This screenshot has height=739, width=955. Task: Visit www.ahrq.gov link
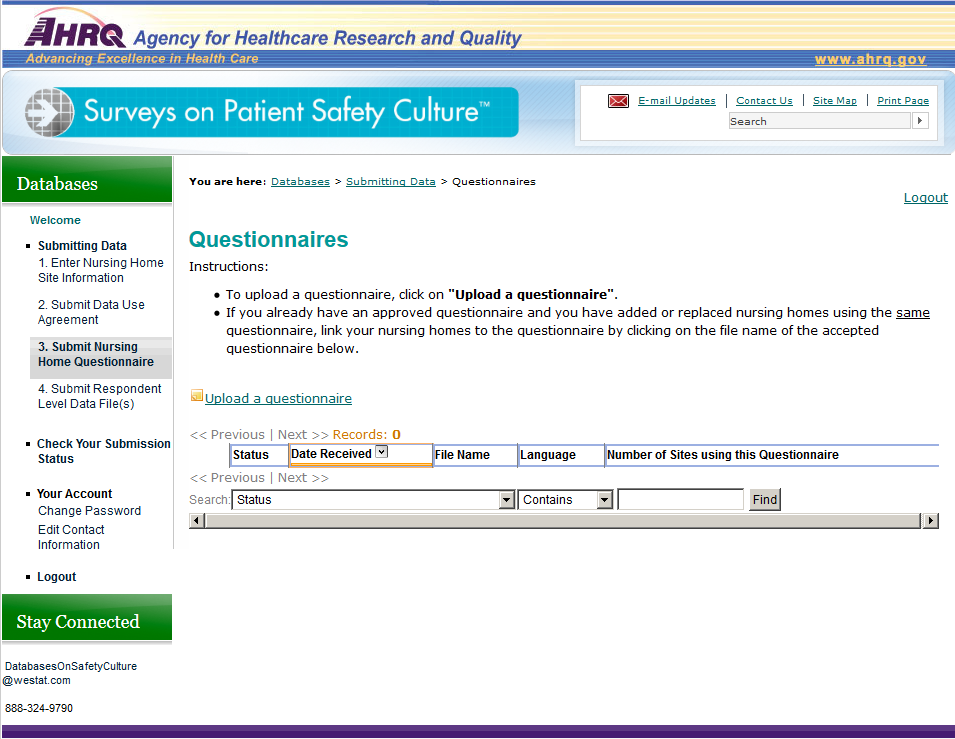click(870, 59)
